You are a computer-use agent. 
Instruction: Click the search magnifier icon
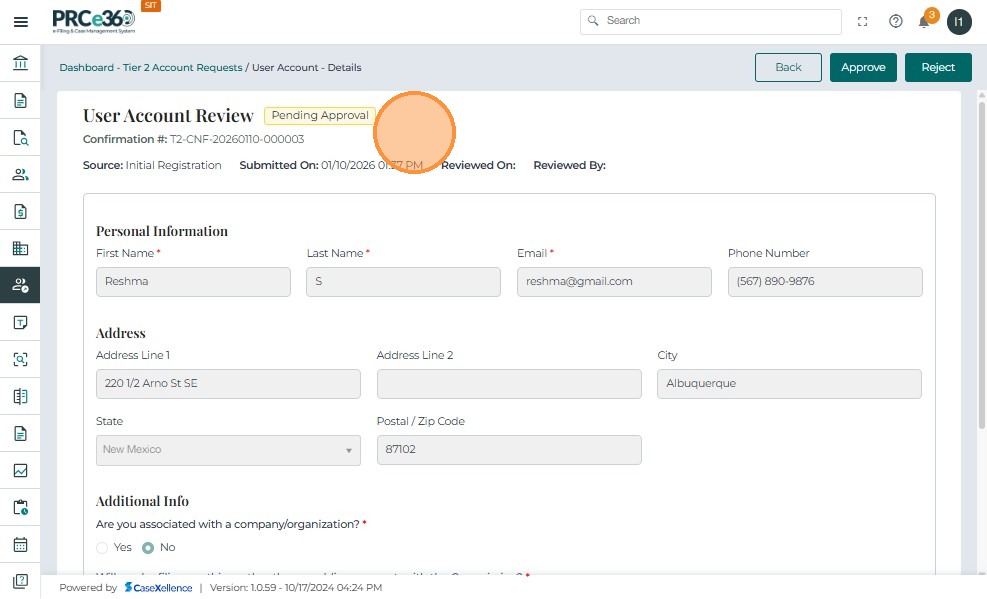click(592, 21)
